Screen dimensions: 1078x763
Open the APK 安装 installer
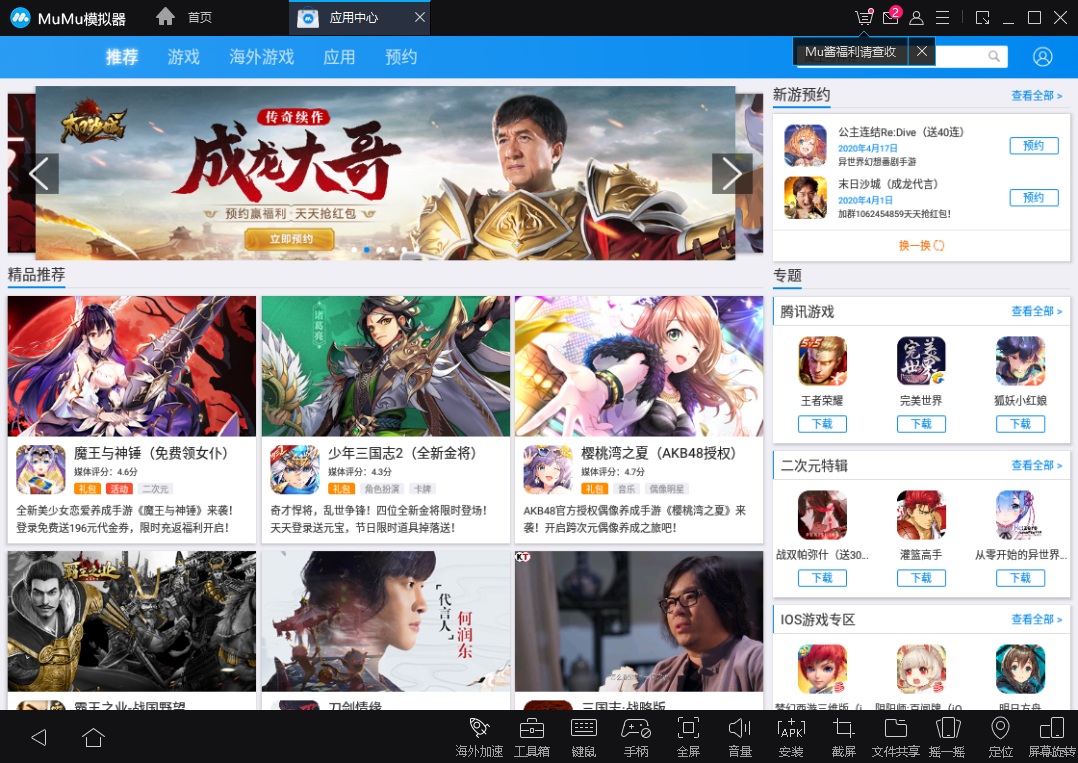[791, 733]
